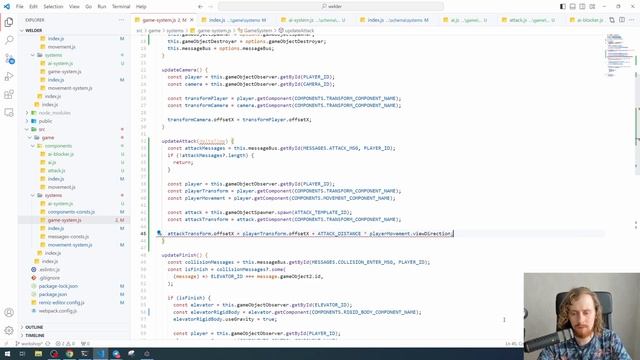Go back with the navigation arrow
The width and height of the screenshot is (640, 360).
200,7
